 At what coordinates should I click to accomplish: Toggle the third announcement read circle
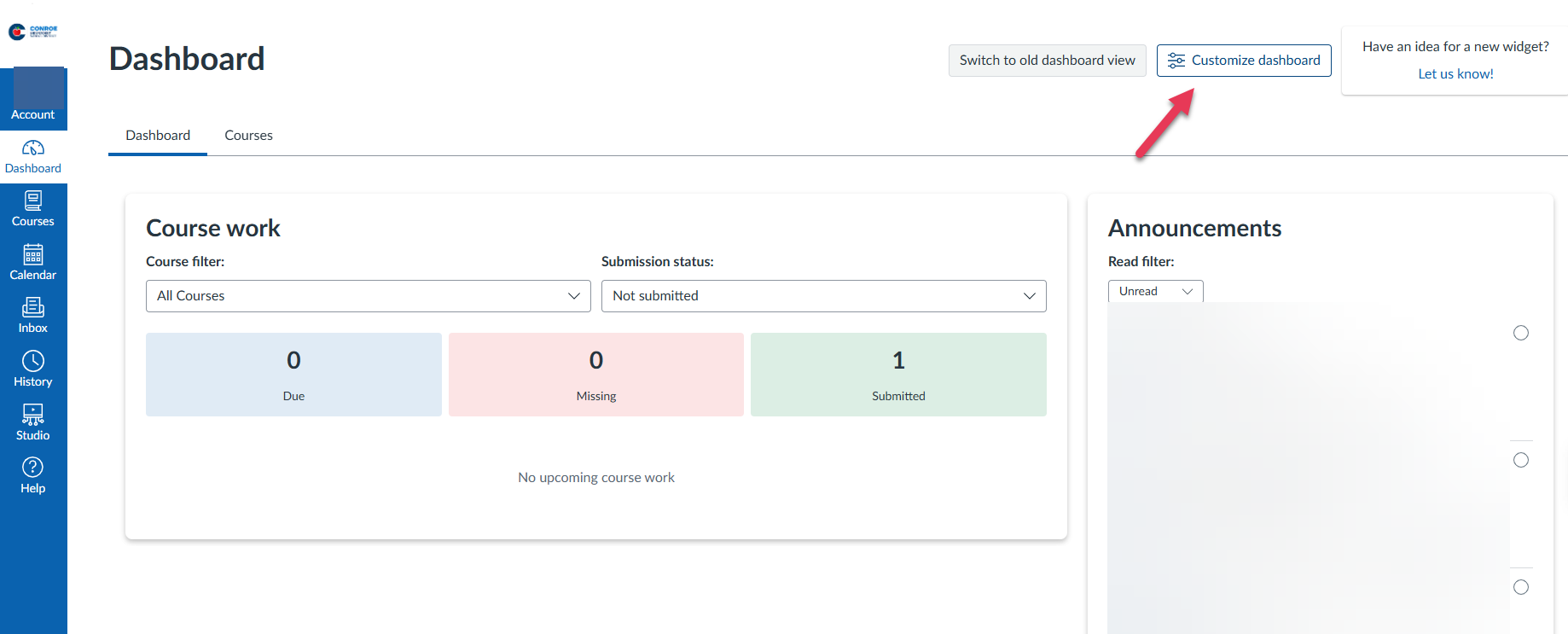click(1520, 587)
